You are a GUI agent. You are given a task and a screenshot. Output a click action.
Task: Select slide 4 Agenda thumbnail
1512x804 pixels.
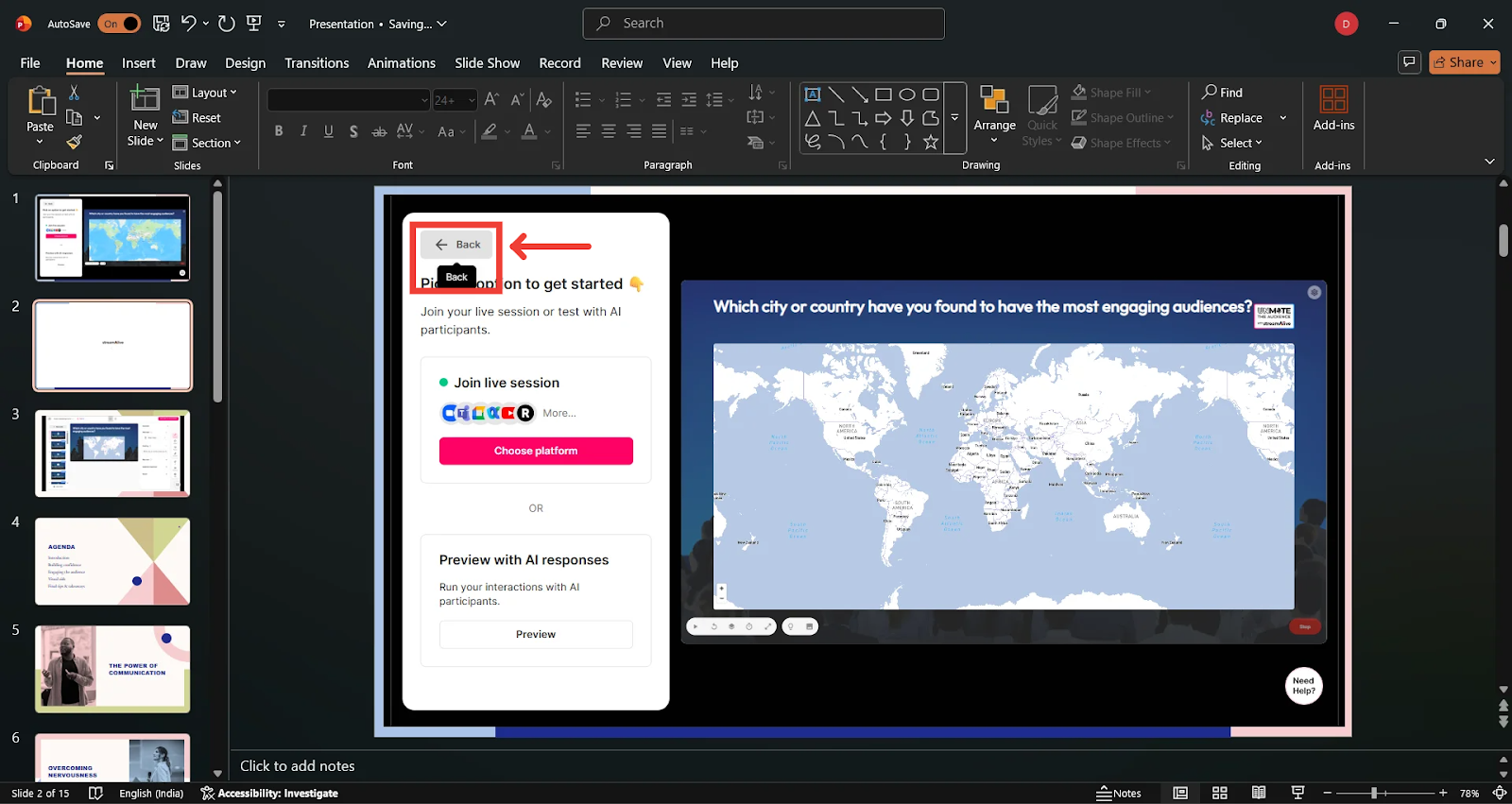[x=112, y=561]
